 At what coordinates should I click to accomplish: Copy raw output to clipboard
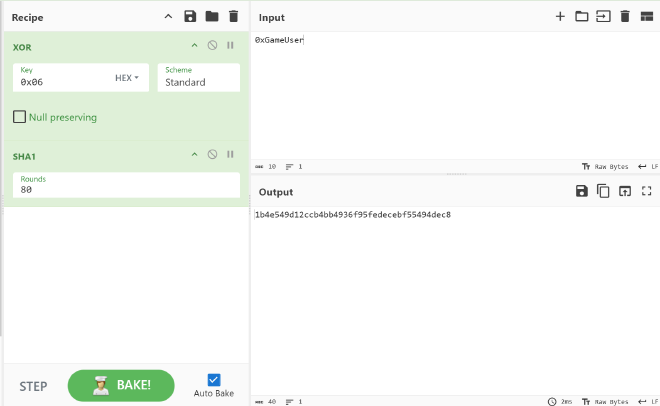(x=603, y=191)
